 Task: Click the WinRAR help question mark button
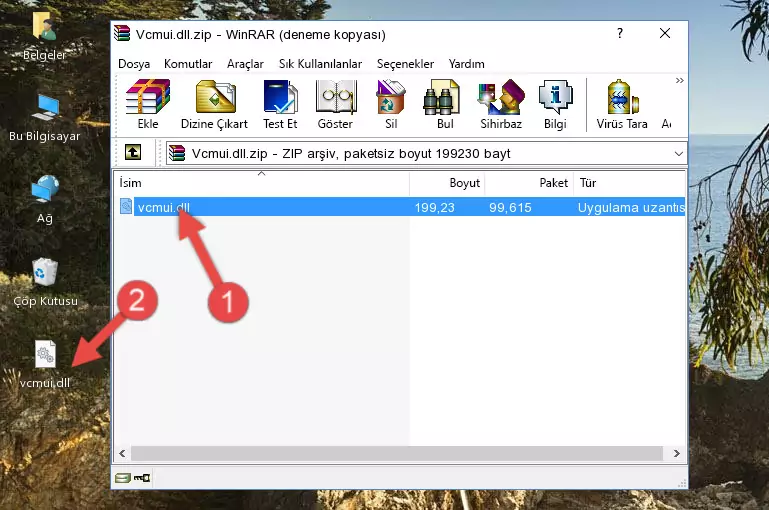point(620,33)
